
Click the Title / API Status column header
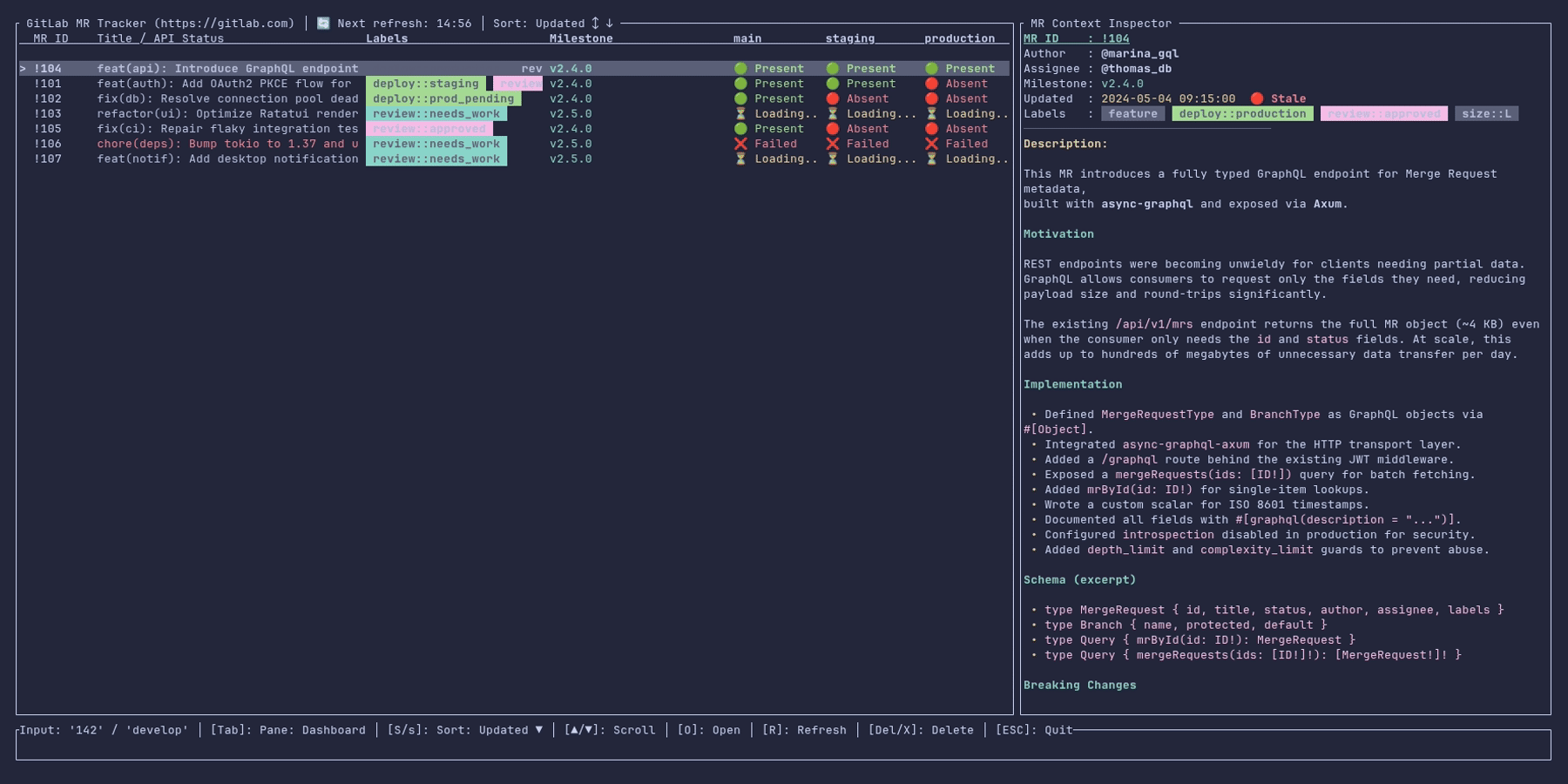160,38
